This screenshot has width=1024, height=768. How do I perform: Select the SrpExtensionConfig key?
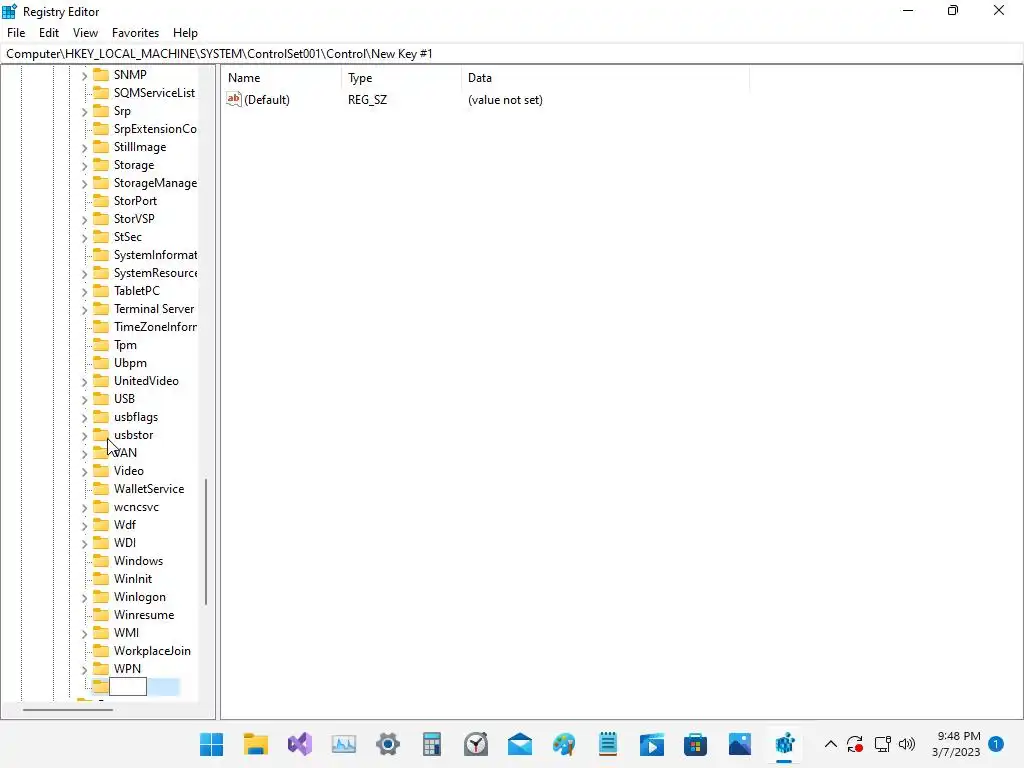click(x=155, y=129)
